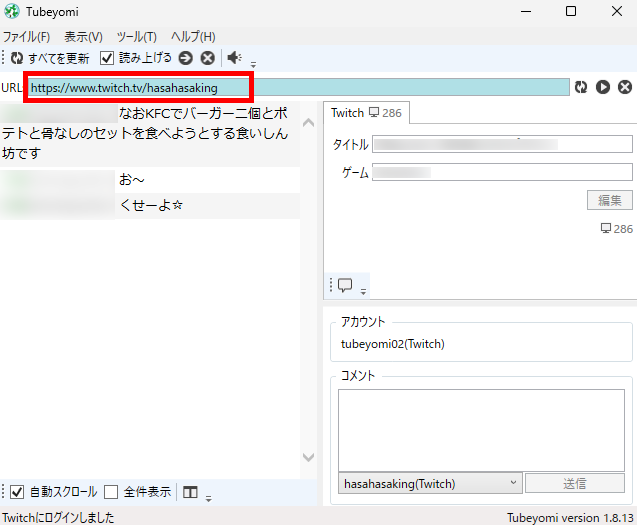The image size is (637, 525).
Task: Click the コメント text area
Action: click(x=481, y=430)
